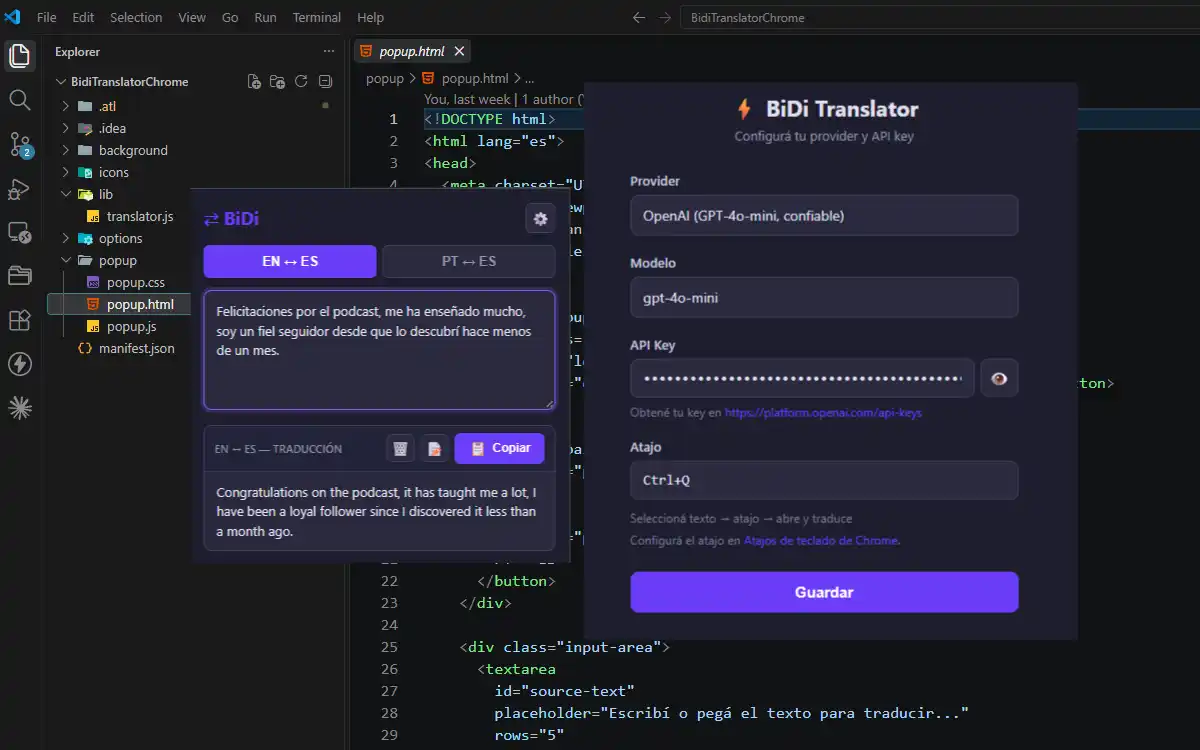Open the Atajos de teclado de Chrome link

point(822,541)
